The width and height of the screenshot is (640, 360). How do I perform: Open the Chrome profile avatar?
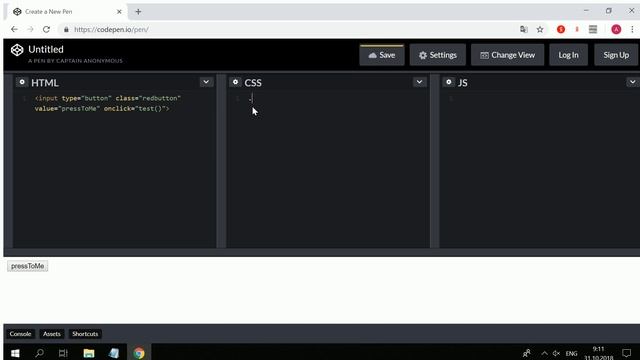click(x=616, y=29)
